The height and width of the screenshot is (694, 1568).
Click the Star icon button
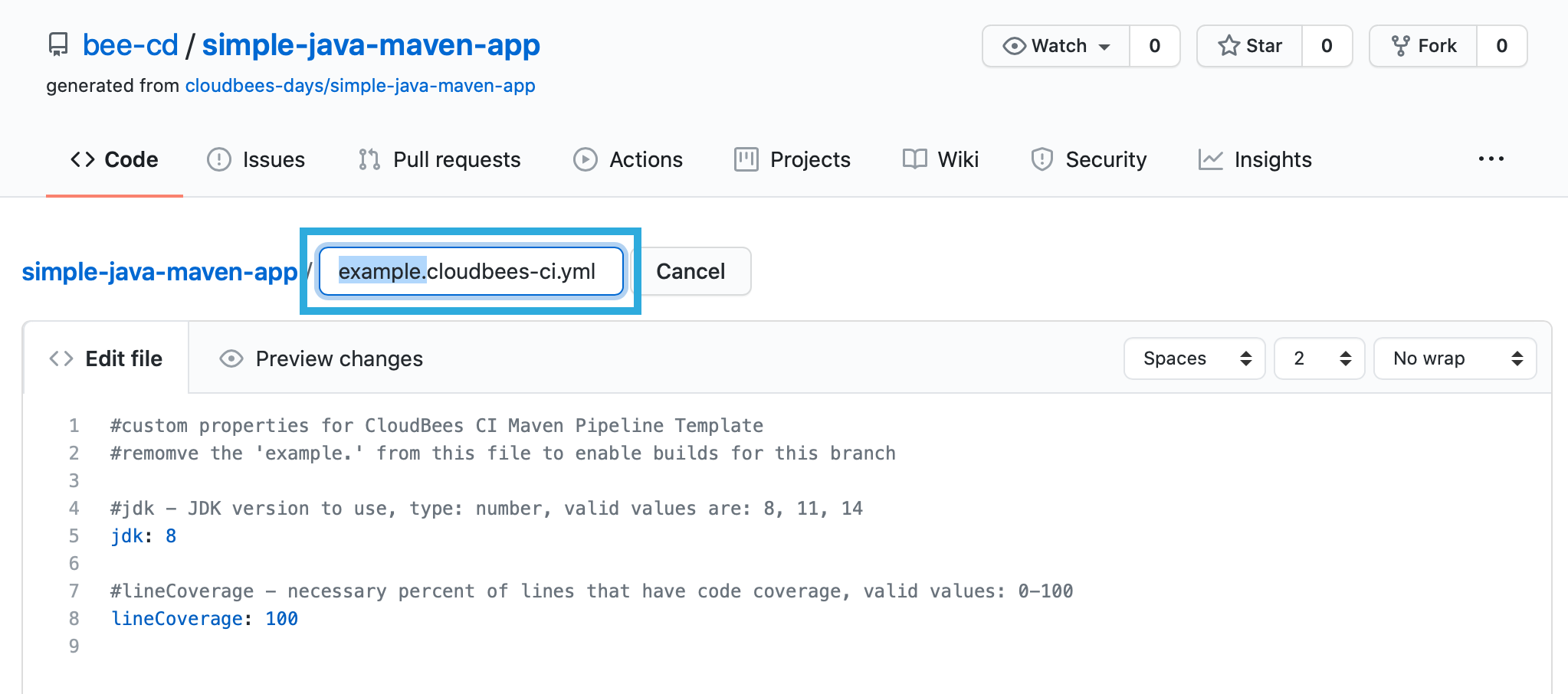point(1250,46)
